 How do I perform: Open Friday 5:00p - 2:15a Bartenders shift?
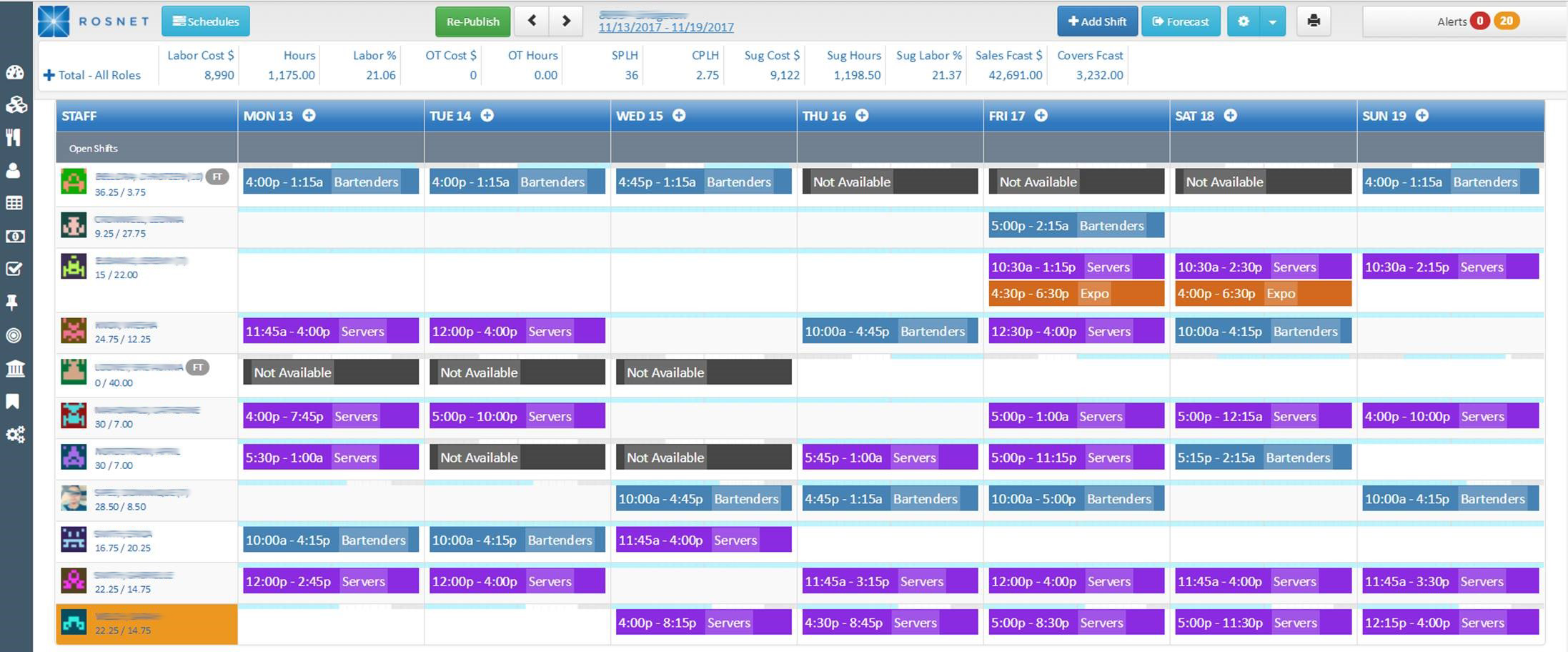[x=1076, y=225]
